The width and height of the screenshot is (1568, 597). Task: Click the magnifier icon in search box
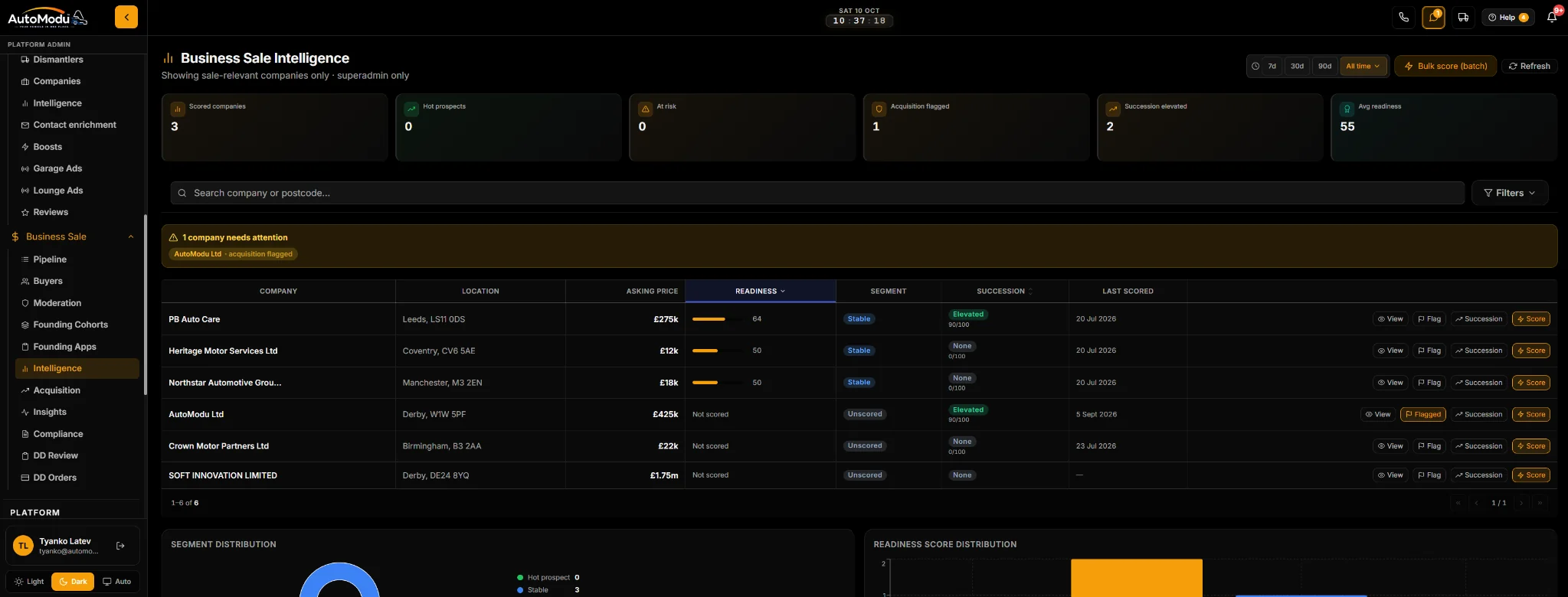point(182,193)
